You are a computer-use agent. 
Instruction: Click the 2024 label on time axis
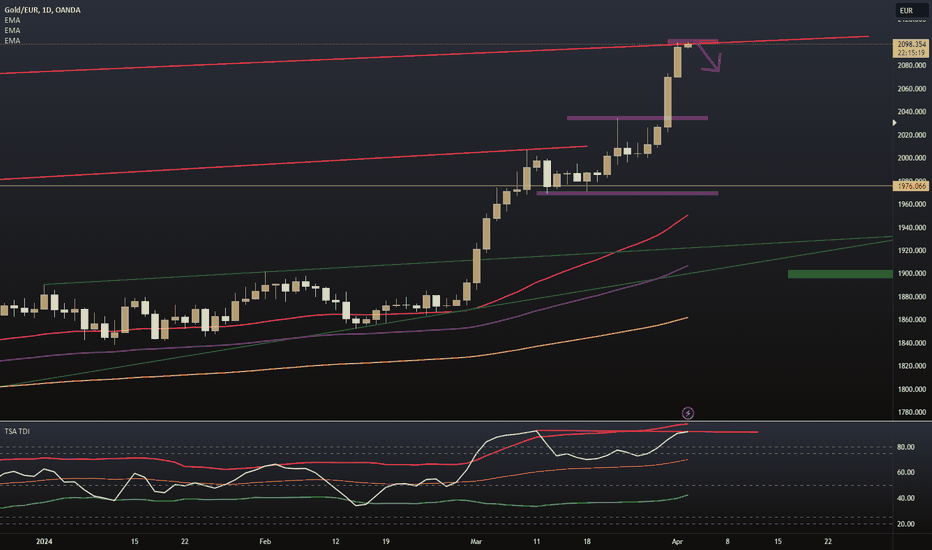(x=44, y=542)
